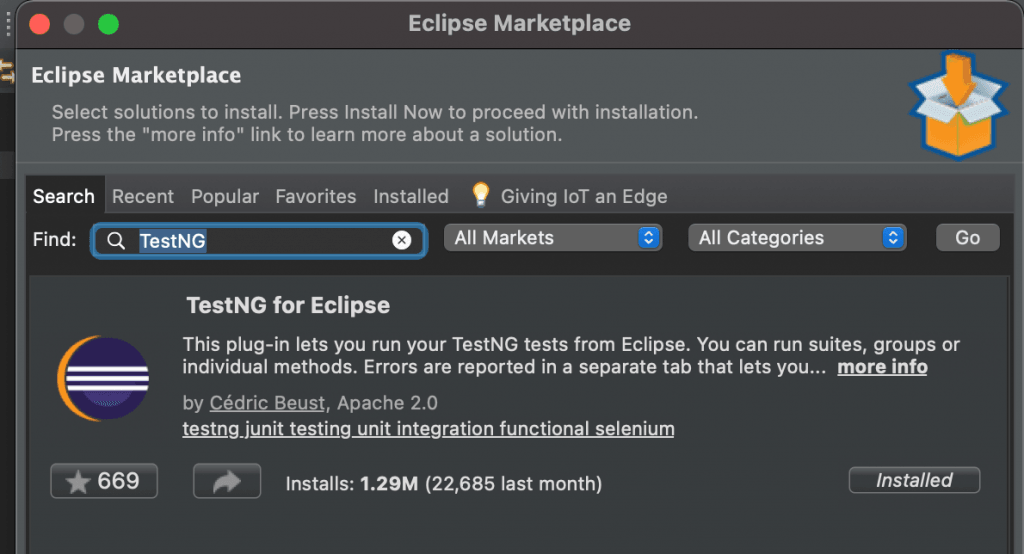Select the Favorites tab
The image size is (1024, 554).
(316, 197)
